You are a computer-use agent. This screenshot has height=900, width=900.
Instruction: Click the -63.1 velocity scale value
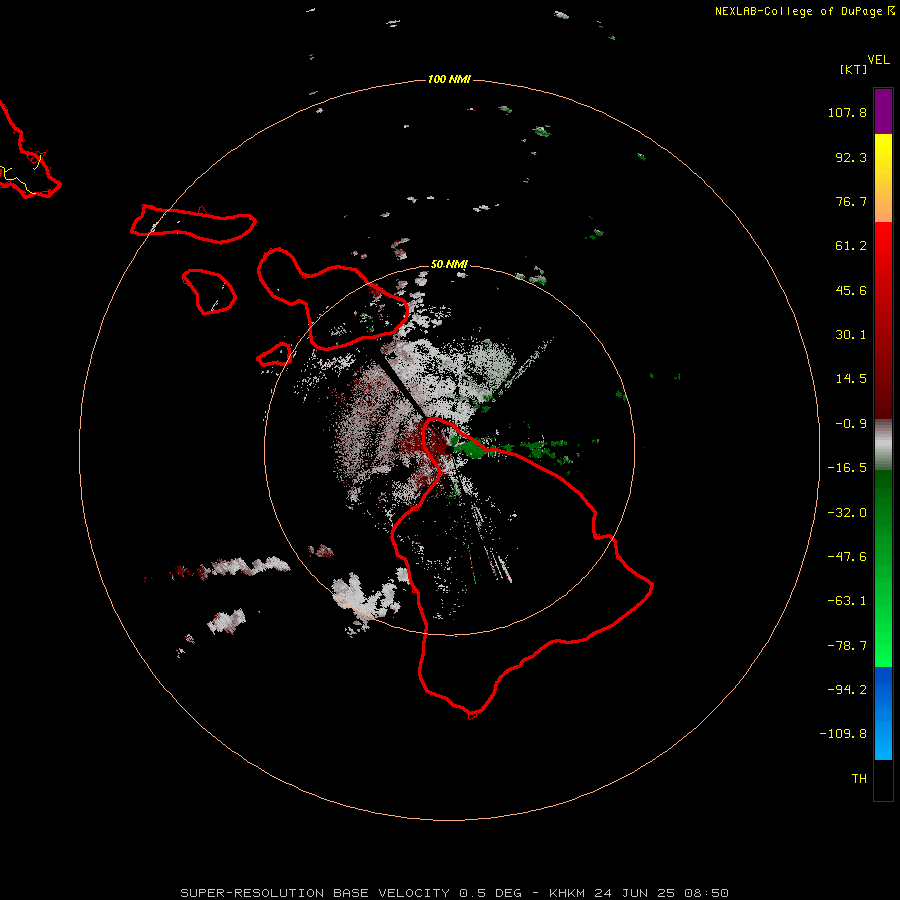tap(847, 601)
